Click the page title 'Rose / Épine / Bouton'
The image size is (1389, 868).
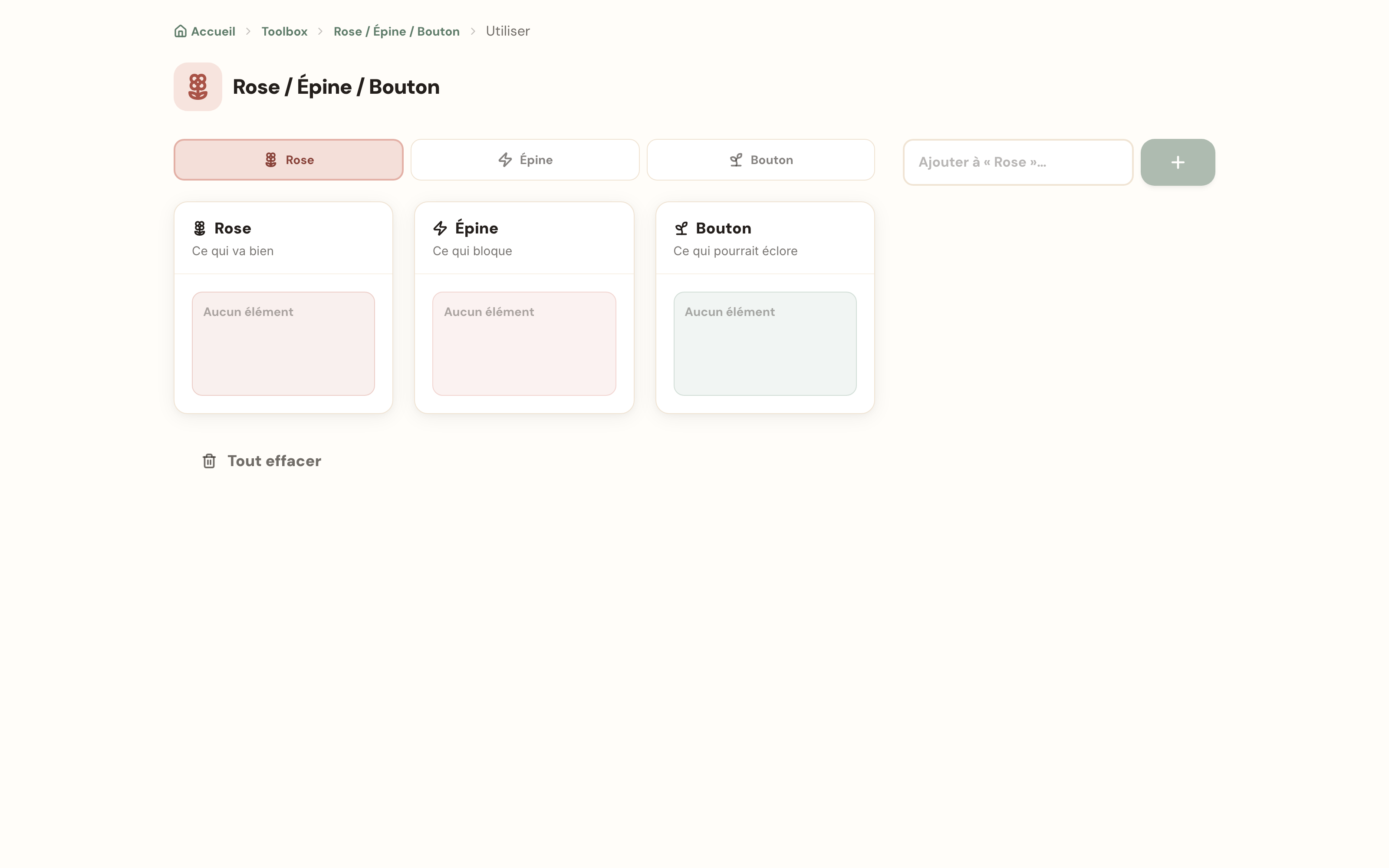tap(336, 87)
